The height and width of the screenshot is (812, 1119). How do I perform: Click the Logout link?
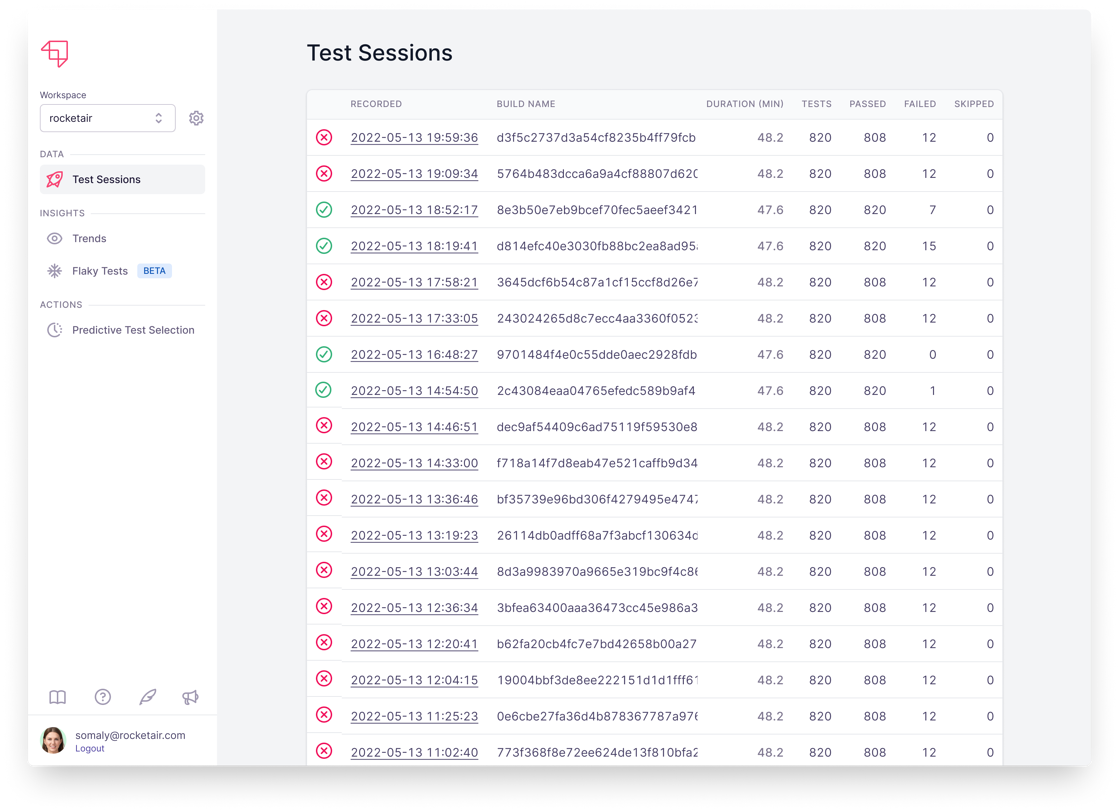[89, 748]
